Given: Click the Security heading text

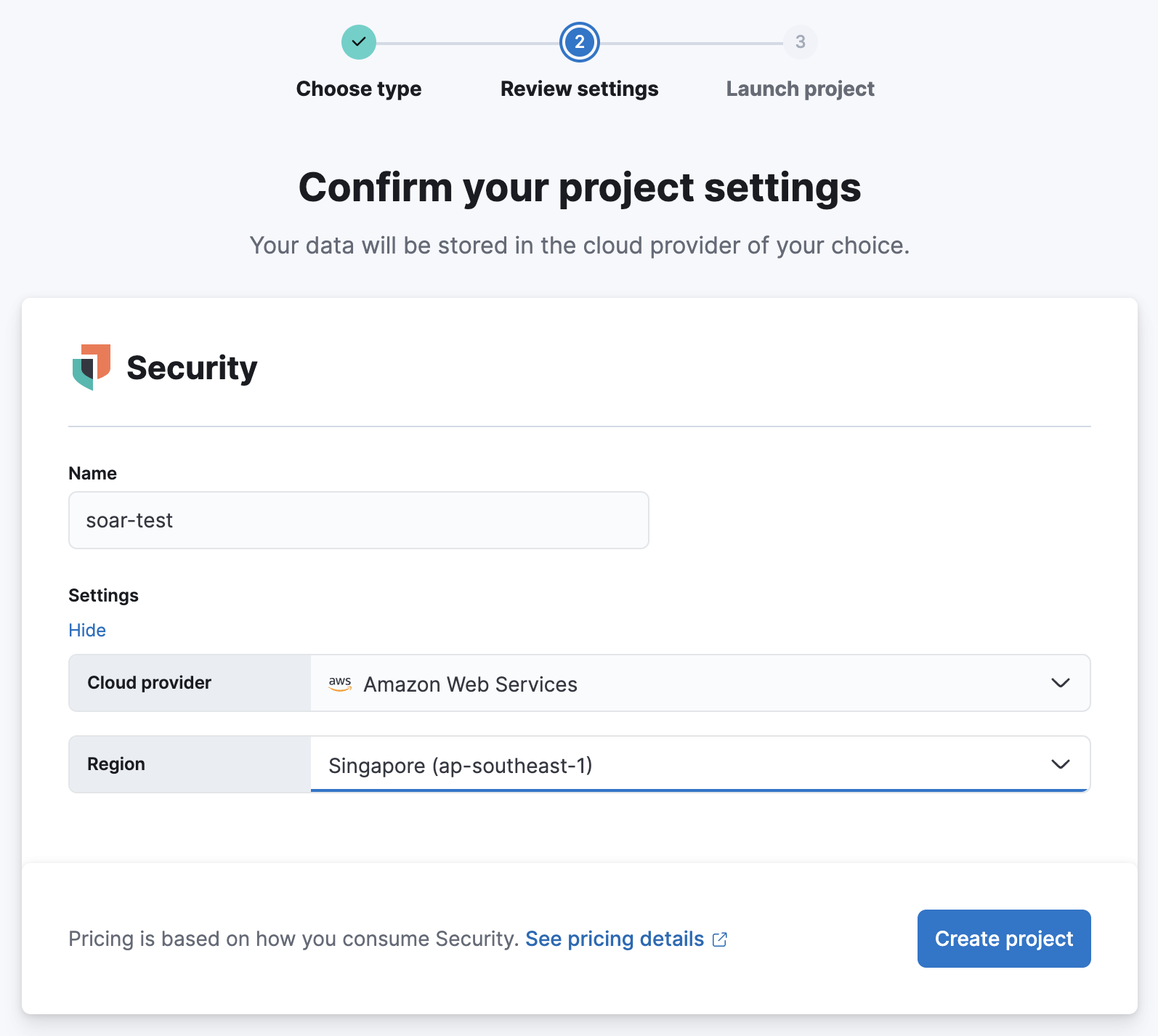Looking at the screenshot, I should point(192,368).
